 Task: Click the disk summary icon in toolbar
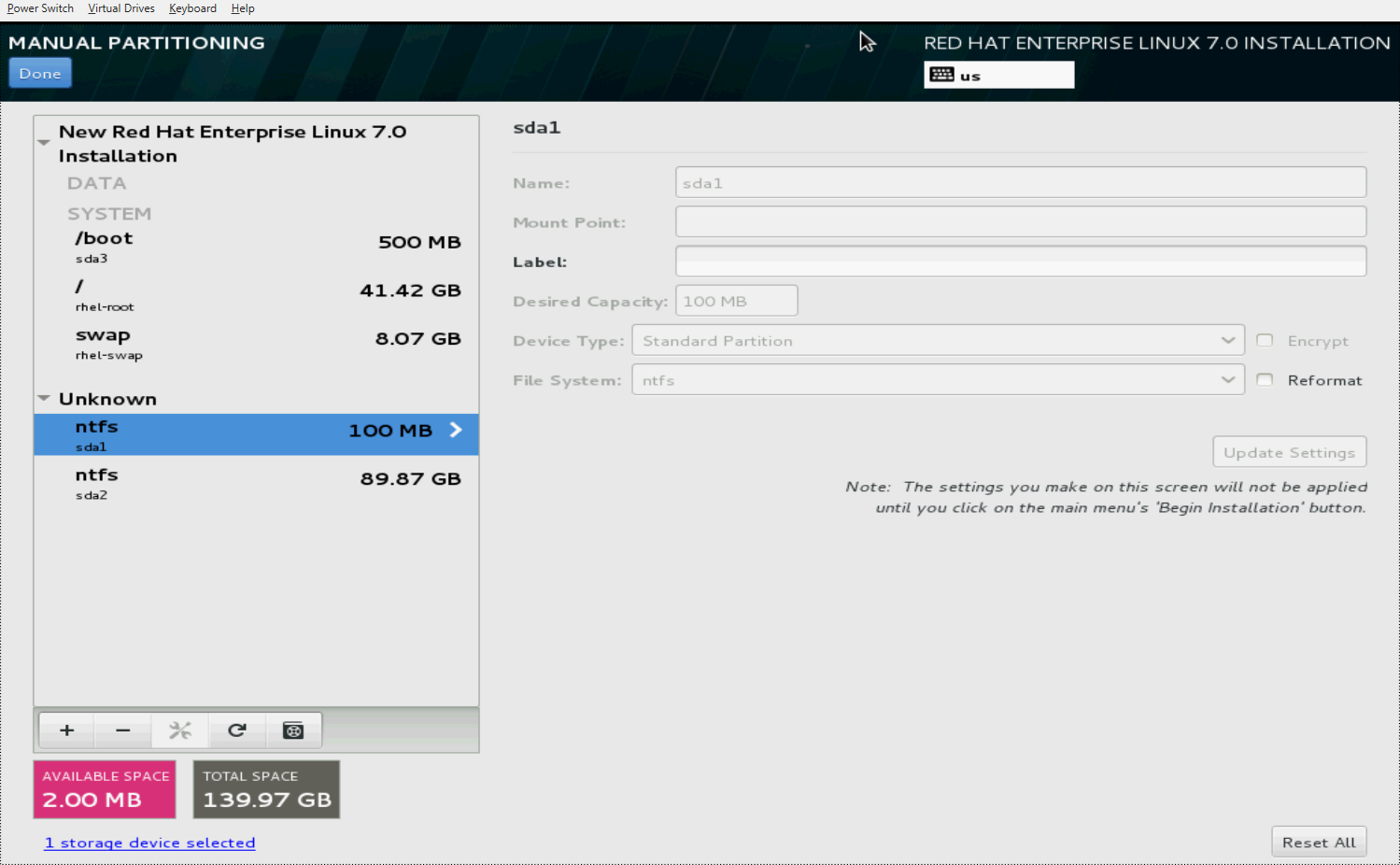point(293,730)
